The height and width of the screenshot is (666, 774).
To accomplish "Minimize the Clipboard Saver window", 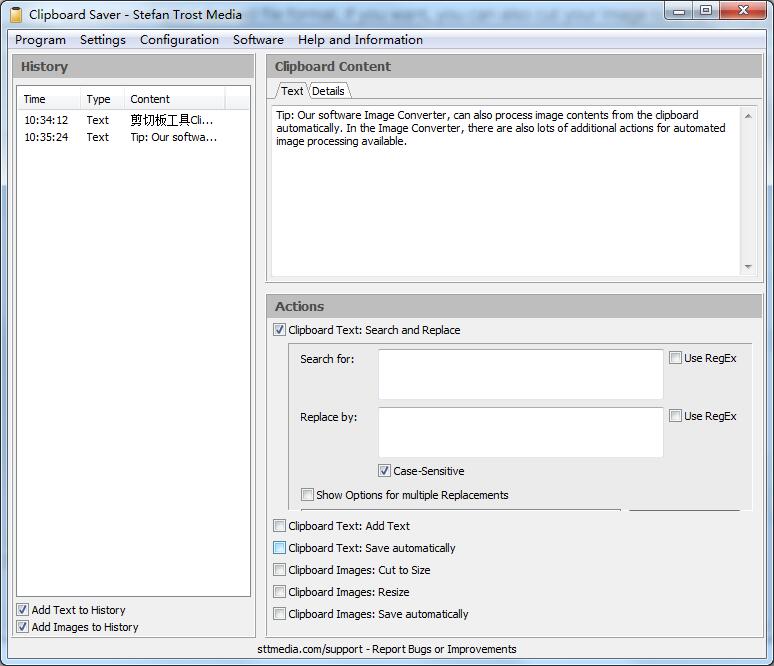I will [679, 11].
